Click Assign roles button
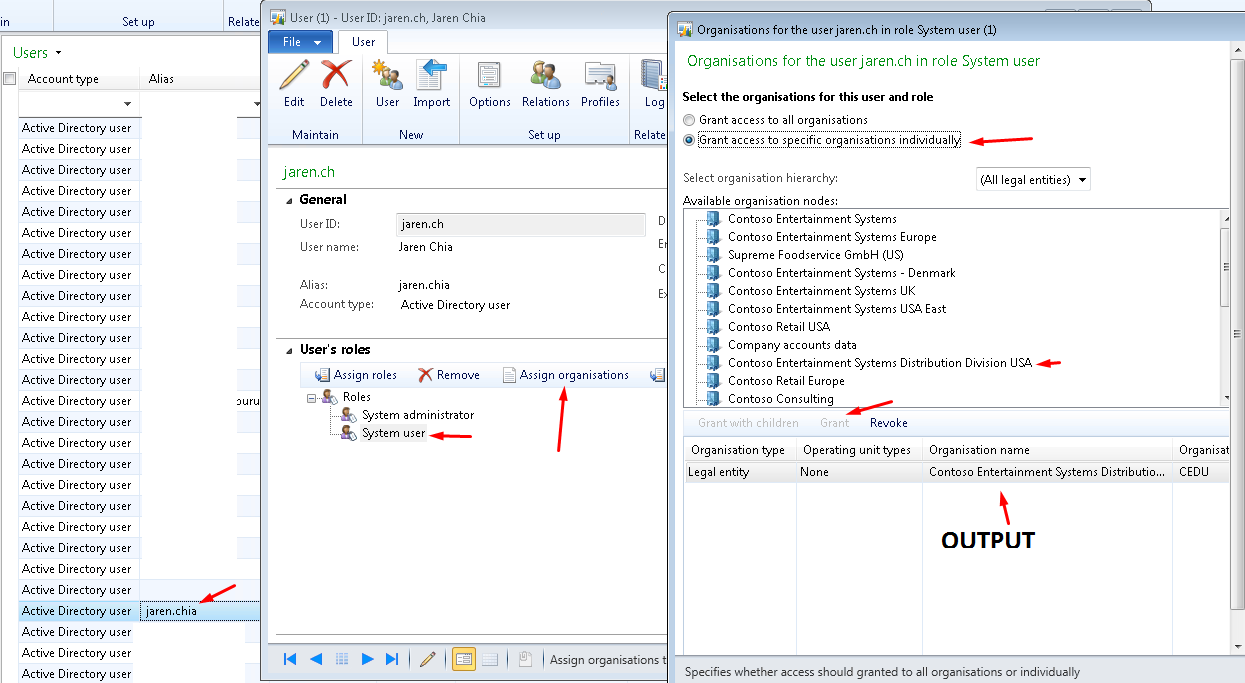The image size is (1245, 683). [356, 375]
